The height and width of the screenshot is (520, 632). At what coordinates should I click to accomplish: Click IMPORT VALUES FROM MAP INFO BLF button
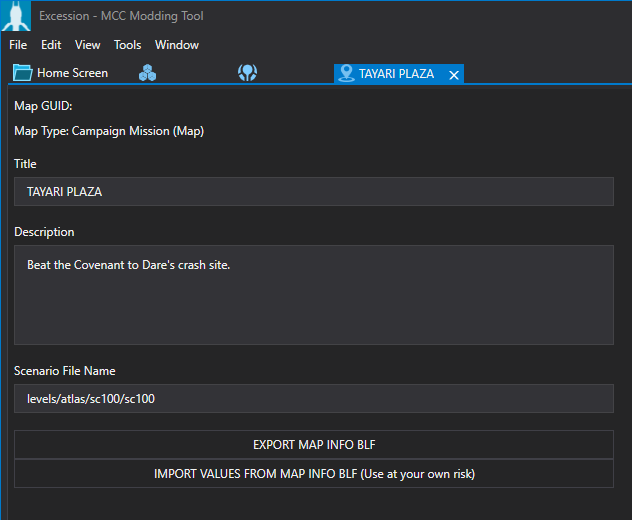314,474
